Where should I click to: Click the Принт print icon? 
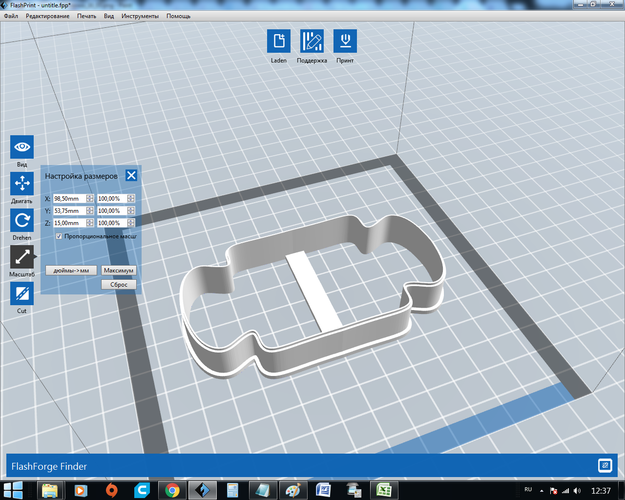[345, 41]
